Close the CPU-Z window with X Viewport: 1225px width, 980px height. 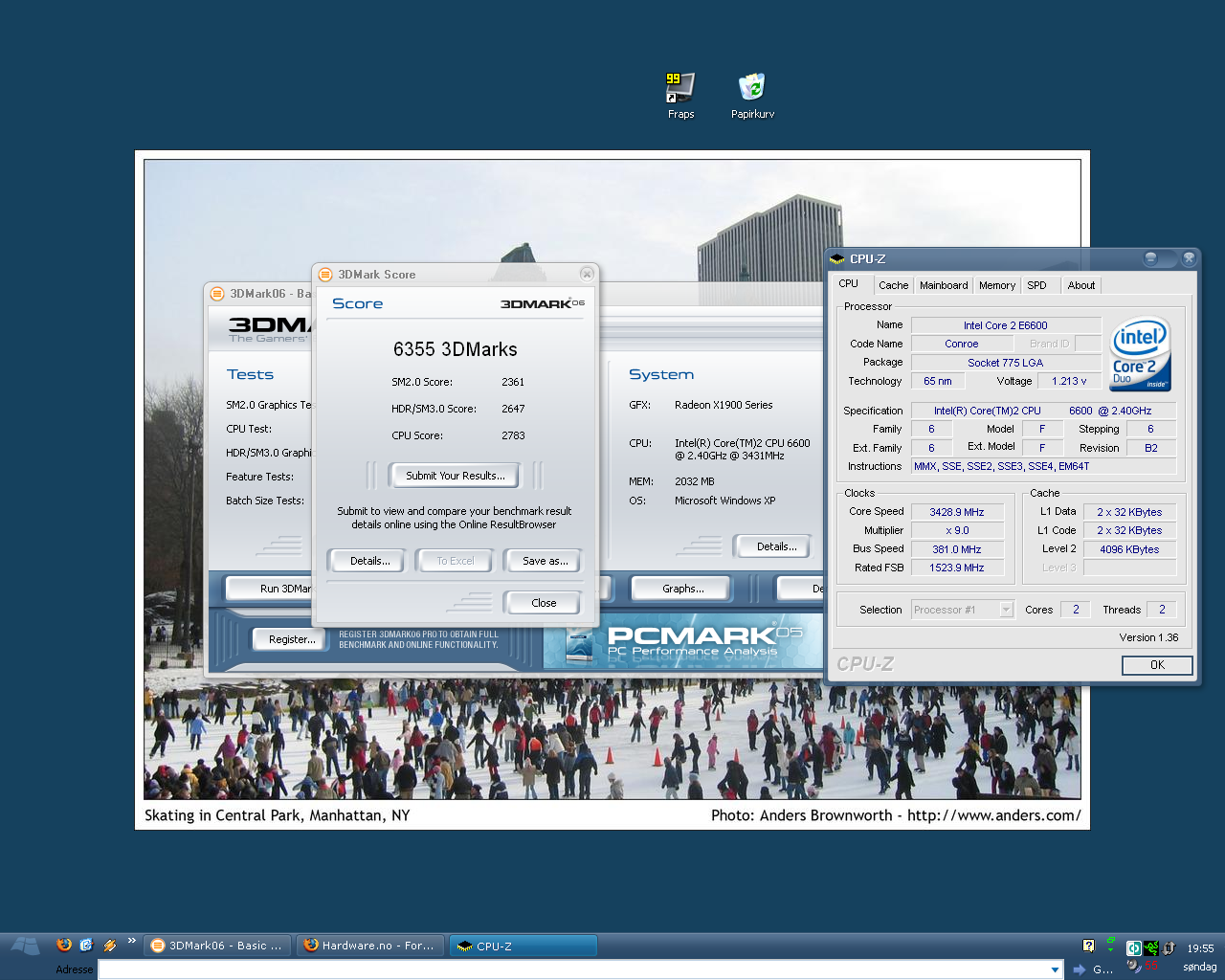click(1189, 258)
